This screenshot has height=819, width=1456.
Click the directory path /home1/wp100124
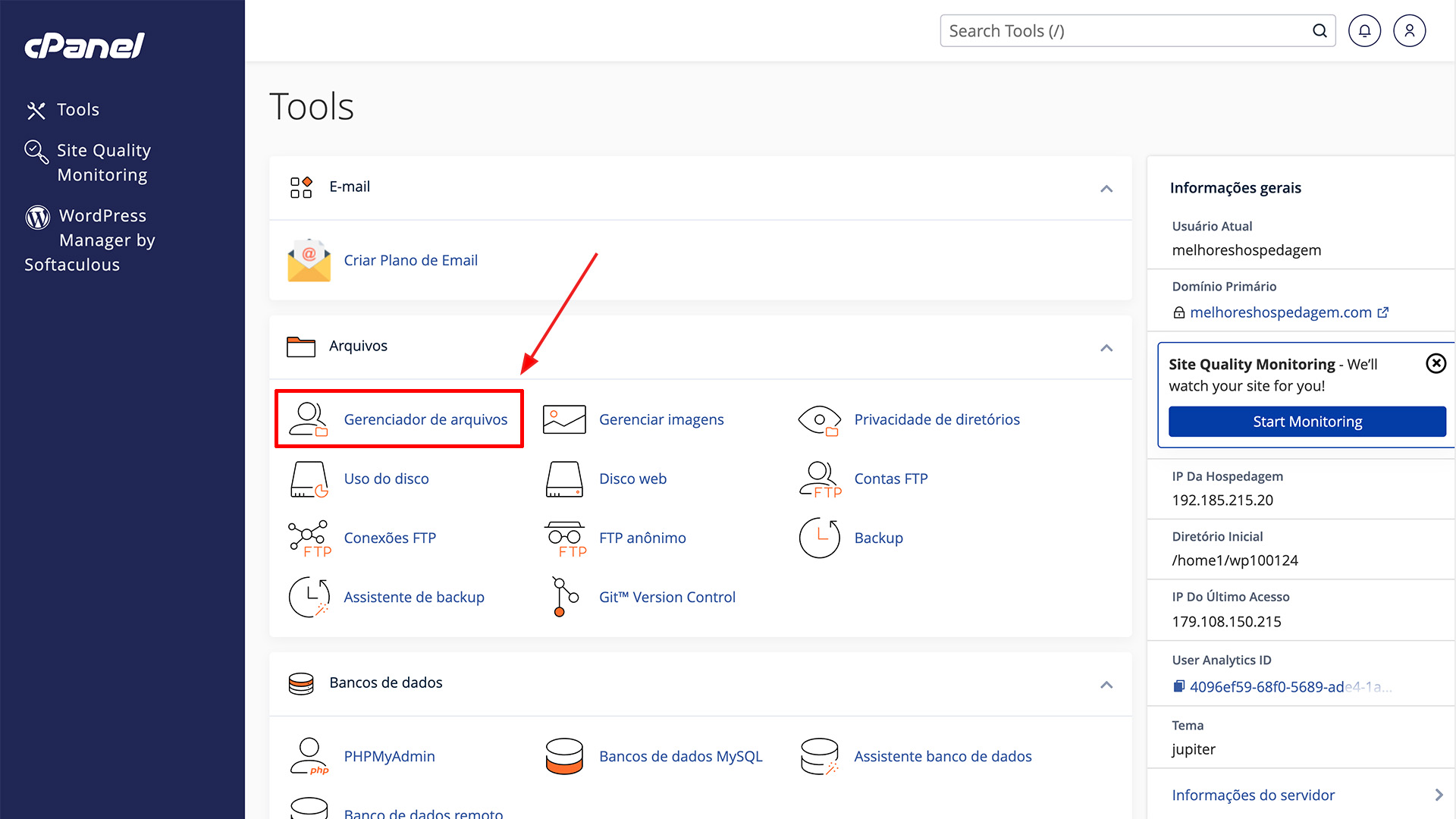pos(1235,560)
